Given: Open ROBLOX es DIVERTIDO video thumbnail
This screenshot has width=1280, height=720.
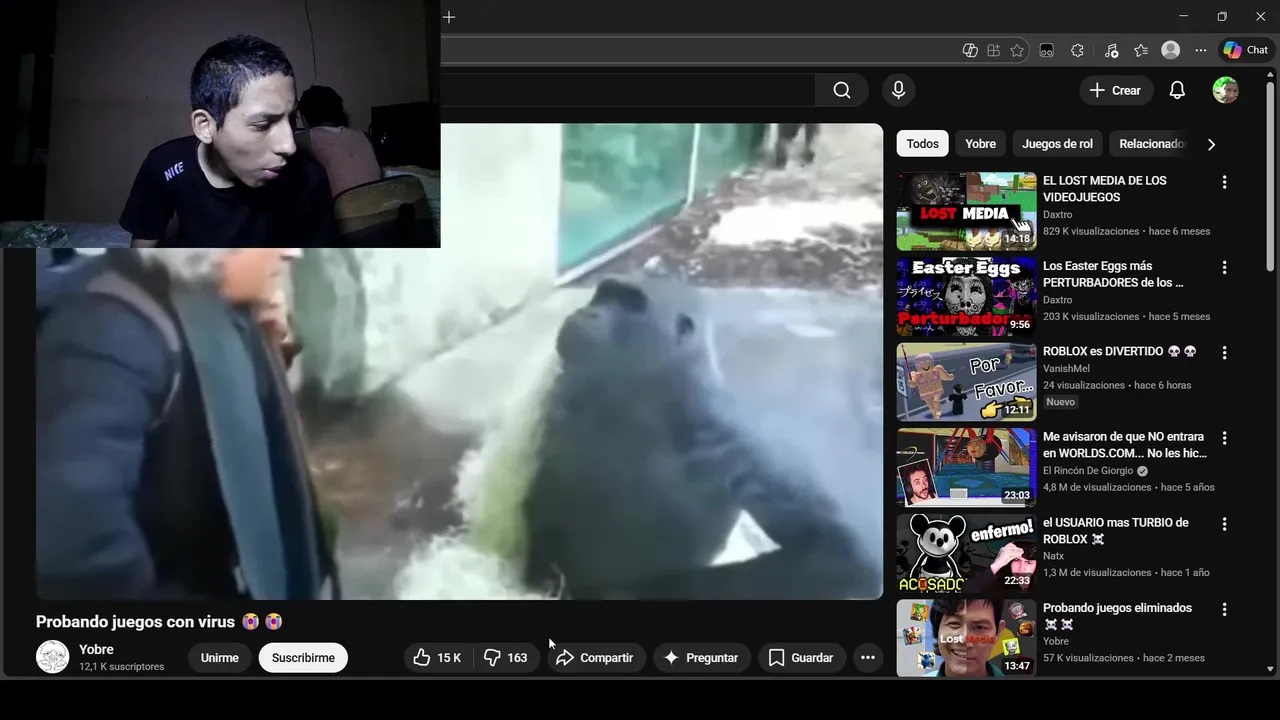Looking at the screenshot, I should (x=966, y=382).
